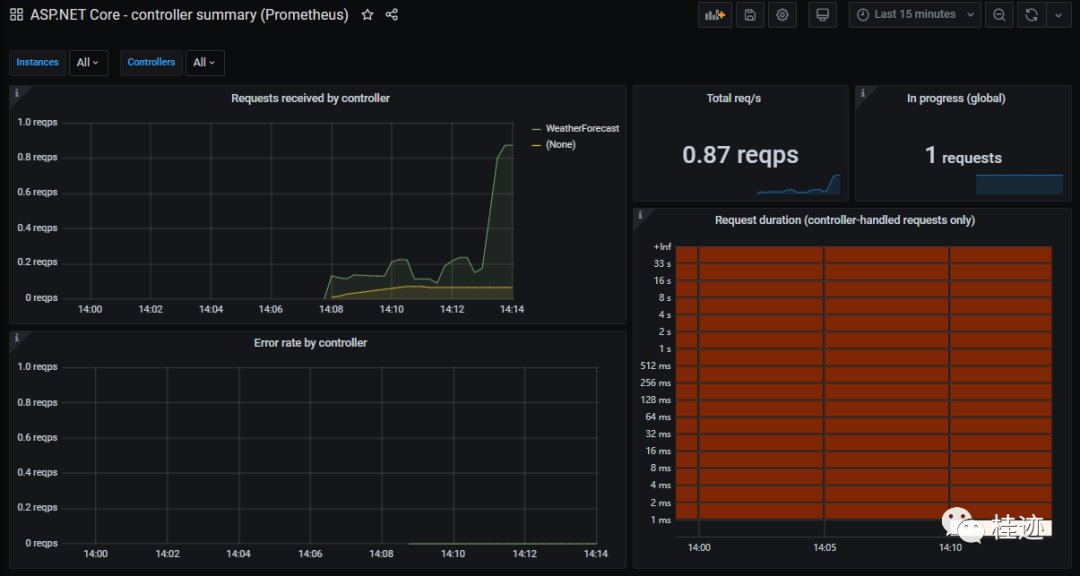Click the 32 ms bucket label
The width and height of the screenshot is (1080, 576).
(658, 434)
